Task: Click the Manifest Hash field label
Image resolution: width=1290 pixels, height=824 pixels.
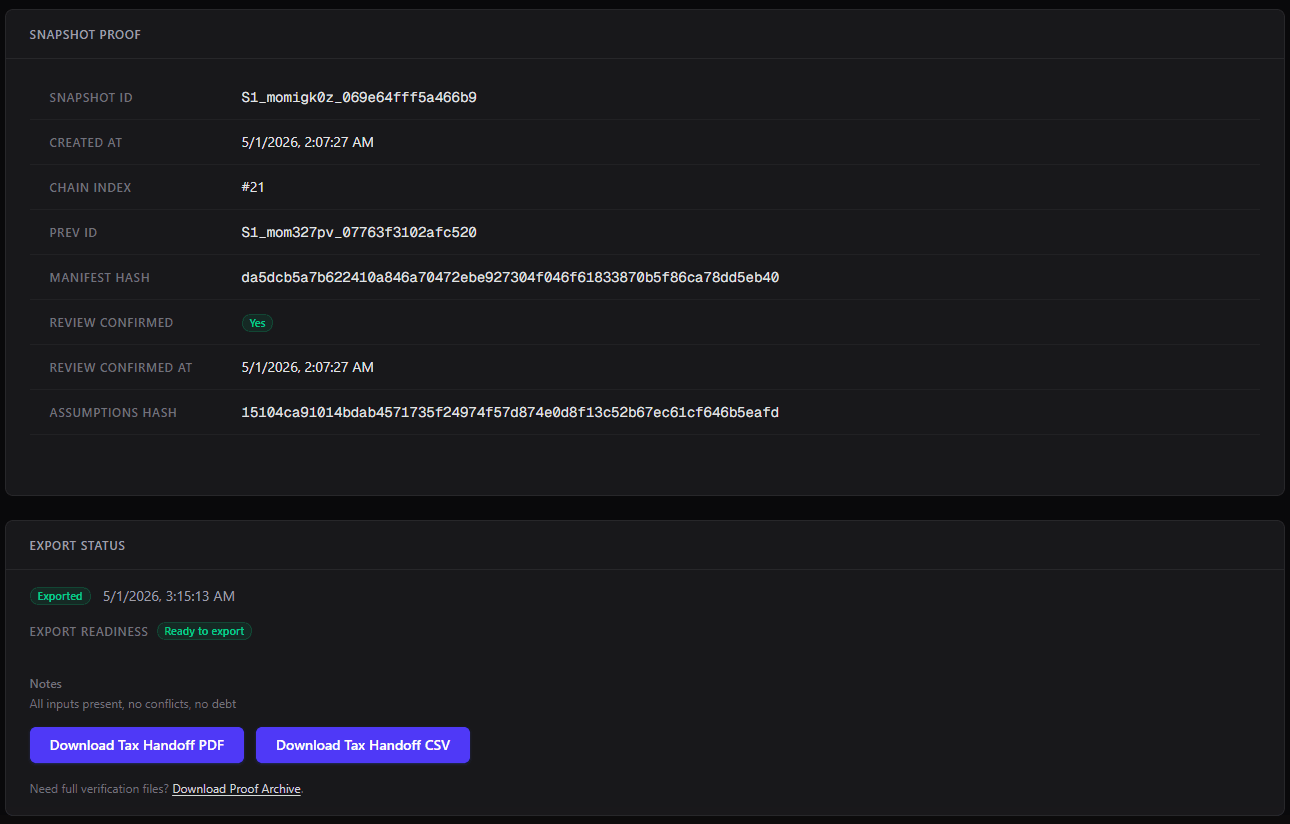Action: pos(100,278)
